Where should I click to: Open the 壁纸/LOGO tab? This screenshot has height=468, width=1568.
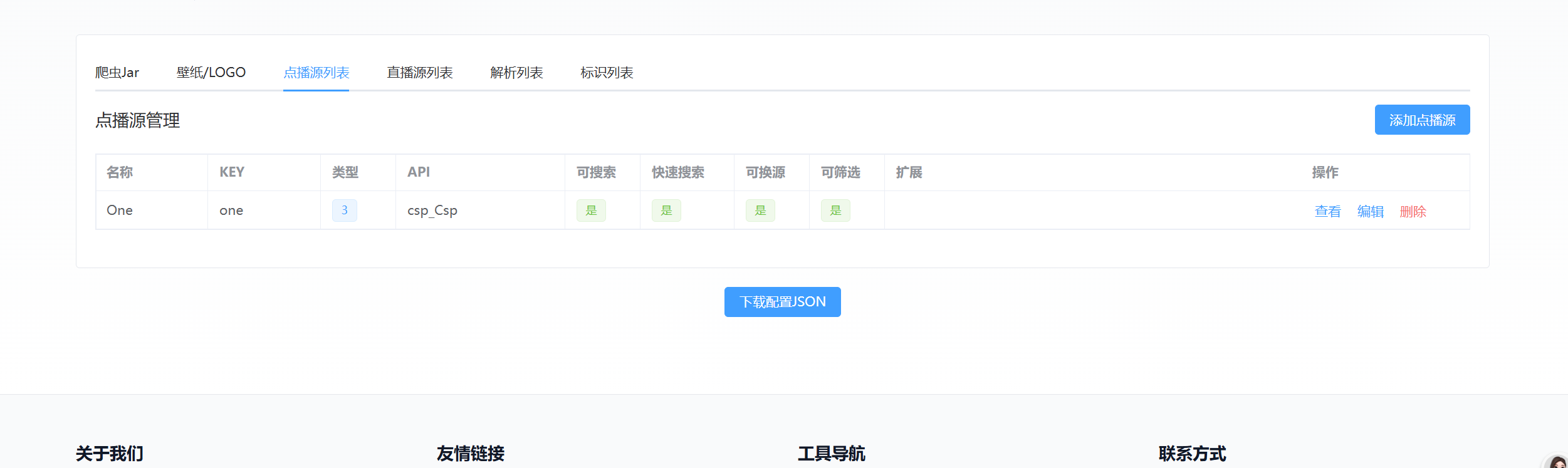coord(211,73)
